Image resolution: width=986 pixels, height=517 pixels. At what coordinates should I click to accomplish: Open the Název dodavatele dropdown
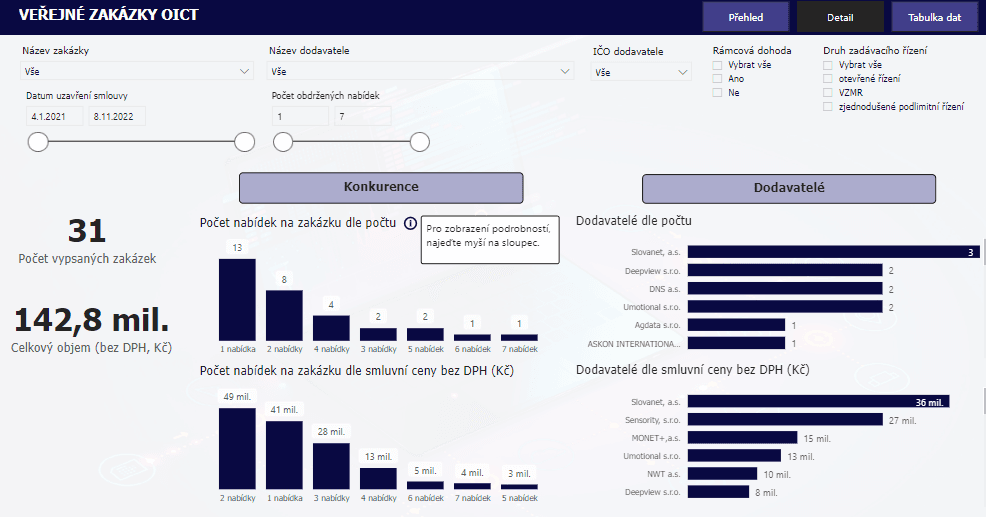click(420, 72)
